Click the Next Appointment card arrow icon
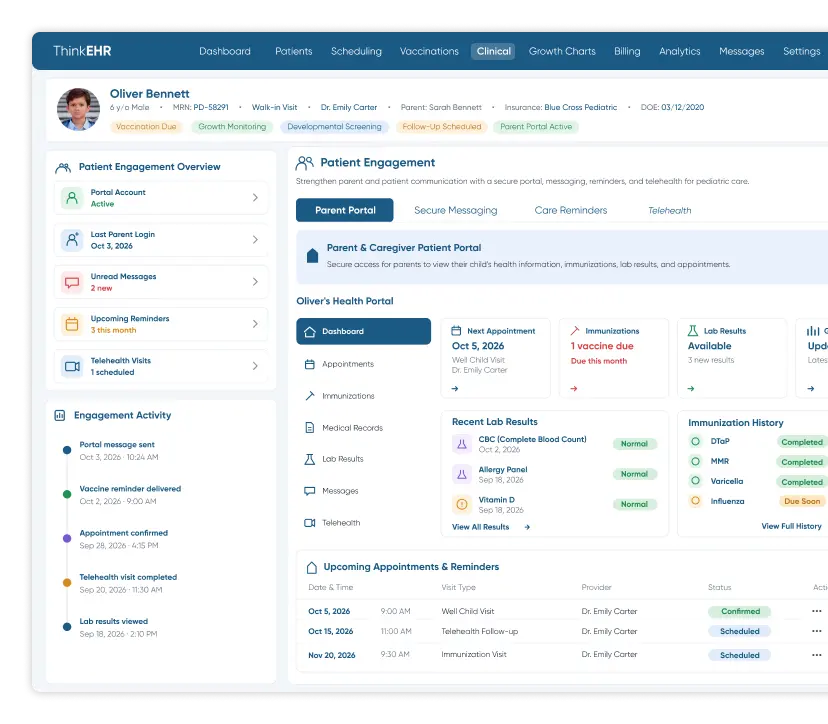Image resolution: width=828 pixels, height=724 pixels. pos(455,389)
